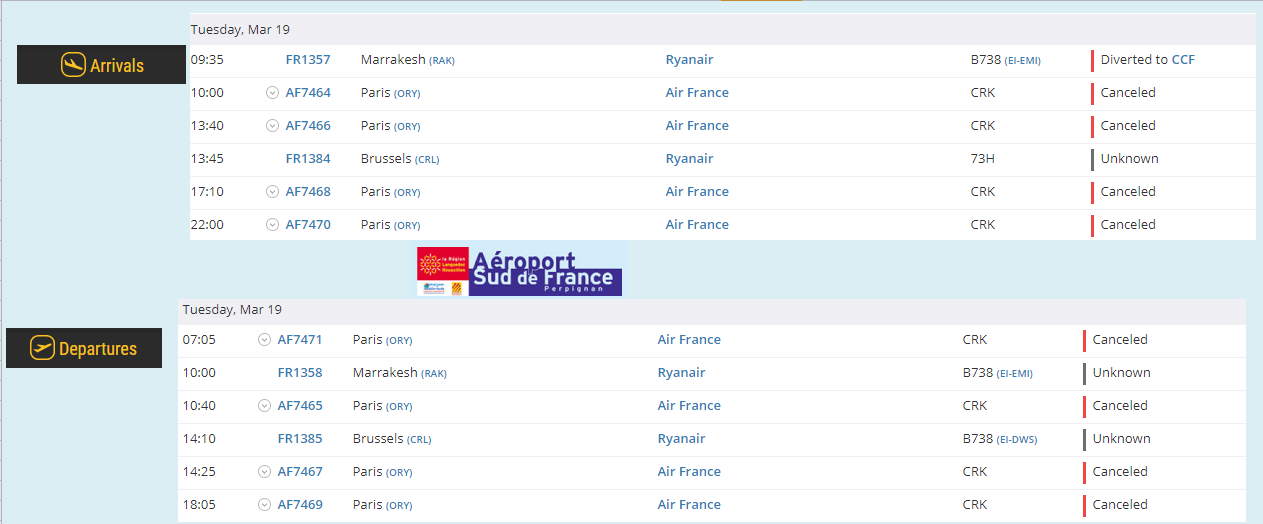Image resolution: width=1263 pixels, height=524 pixels.
Task: Click Ryanair on the FR1358 departure row
Action: [x=682, y=373]
